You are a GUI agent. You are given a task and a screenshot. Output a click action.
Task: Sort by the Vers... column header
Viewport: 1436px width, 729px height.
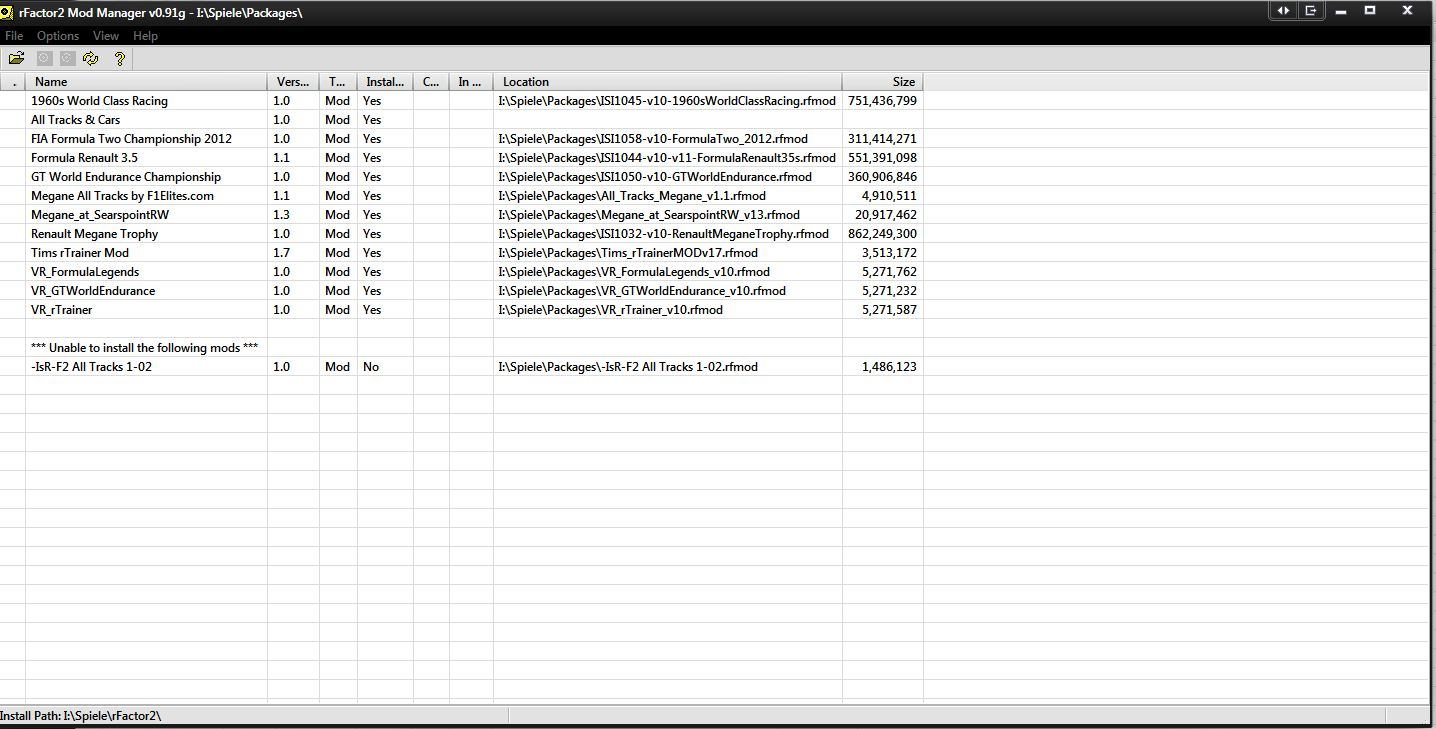[x=293, y=82]
